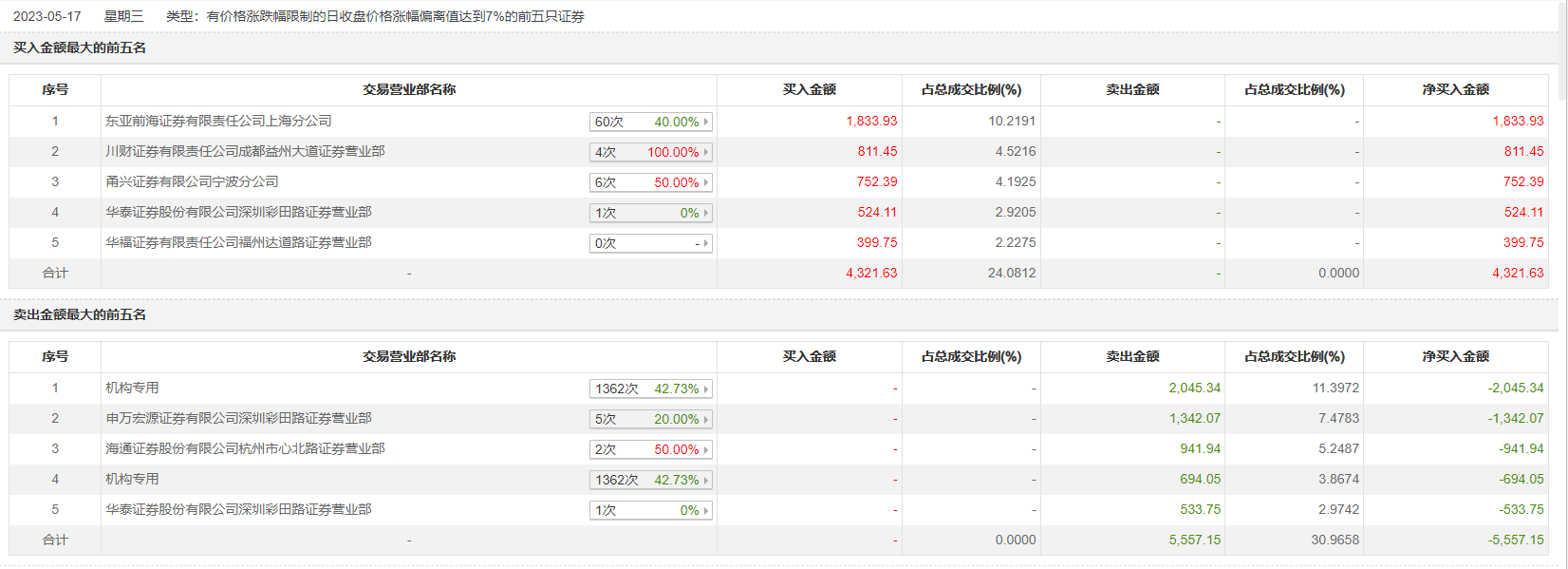Expand the 60次 40.00% box for 东亚前海证券

pos(650,122)
